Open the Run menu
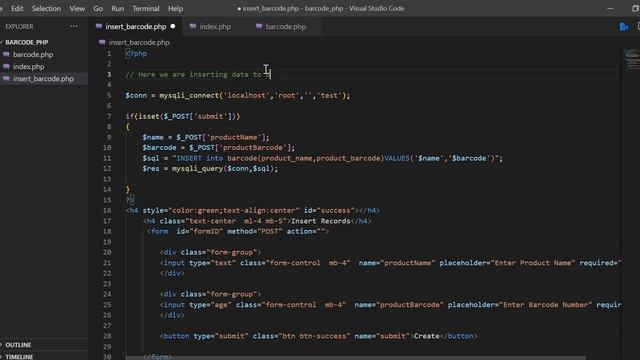 coord(118,9)
